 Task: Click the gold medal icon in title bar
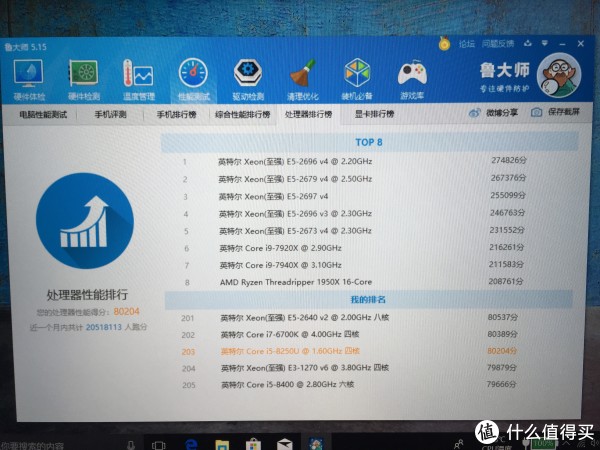coord(444,44)
